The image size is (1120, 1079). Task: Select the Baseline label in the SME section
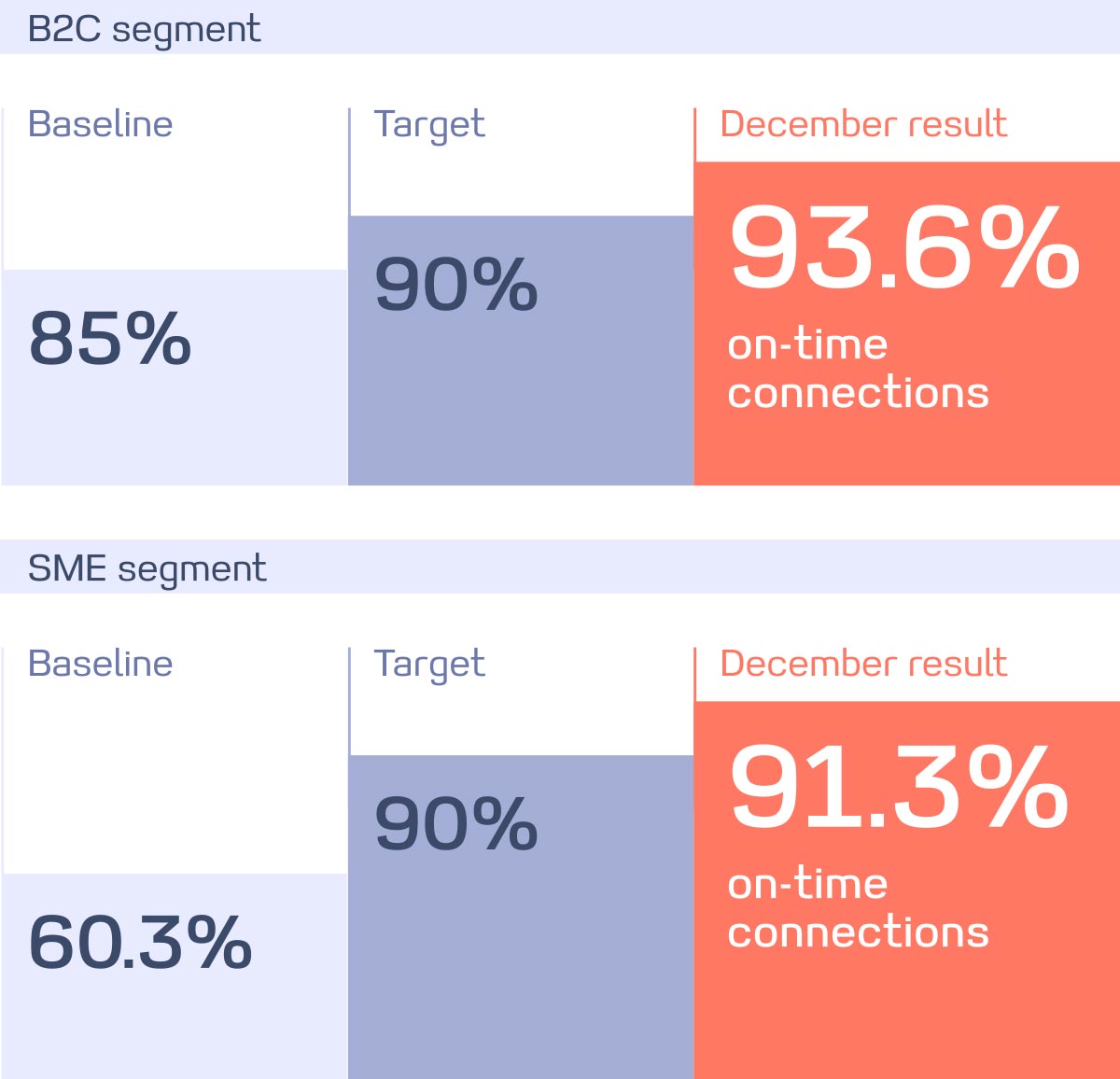tap(101, 664)
